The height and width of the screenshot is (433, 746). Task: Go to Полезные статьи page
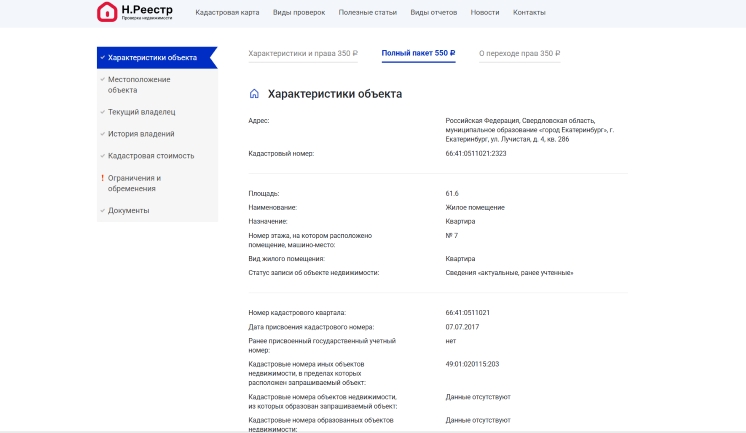pos(367,12)
